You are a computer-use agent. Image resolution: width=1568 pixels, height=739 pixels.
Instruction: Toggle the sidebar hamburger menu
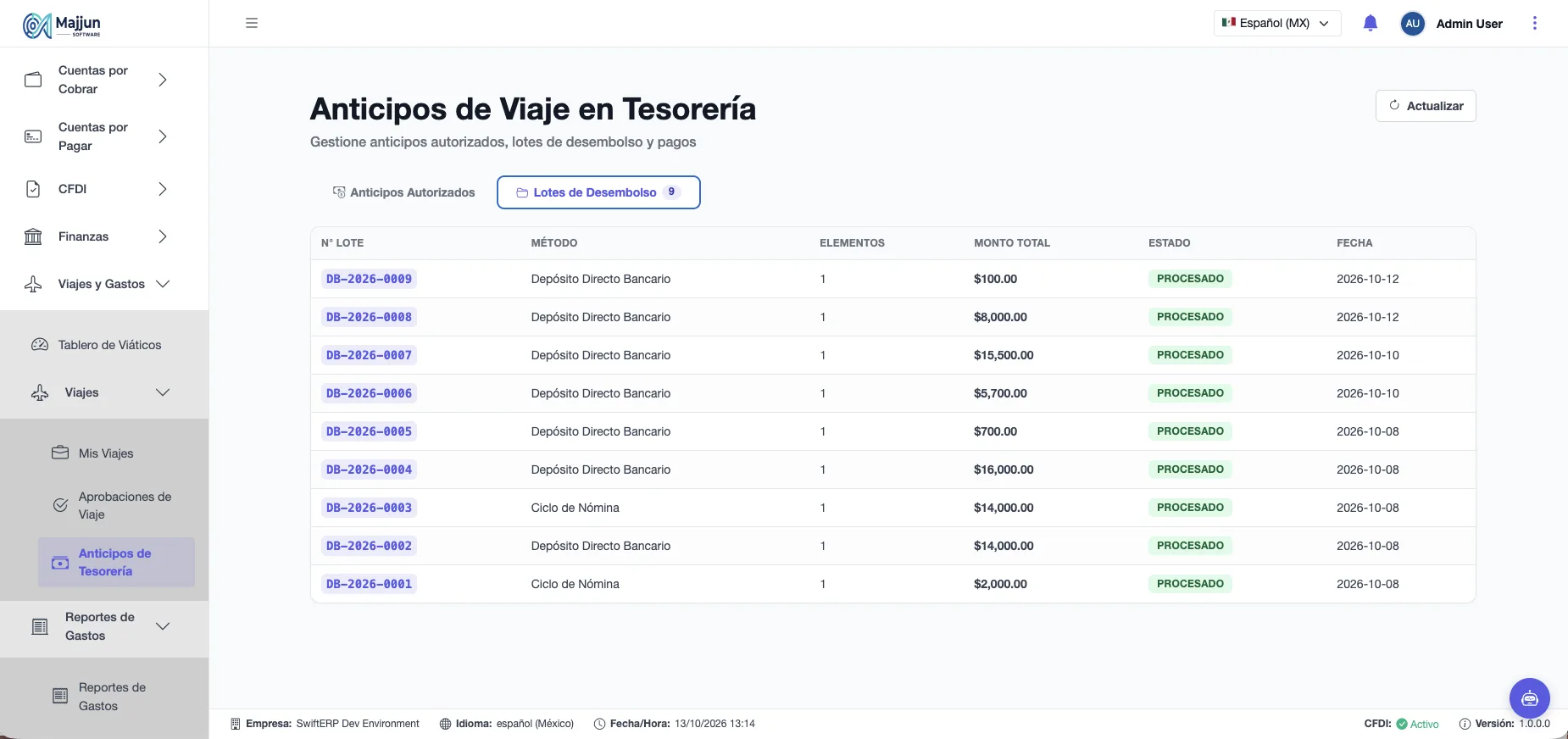pos(252,23)
